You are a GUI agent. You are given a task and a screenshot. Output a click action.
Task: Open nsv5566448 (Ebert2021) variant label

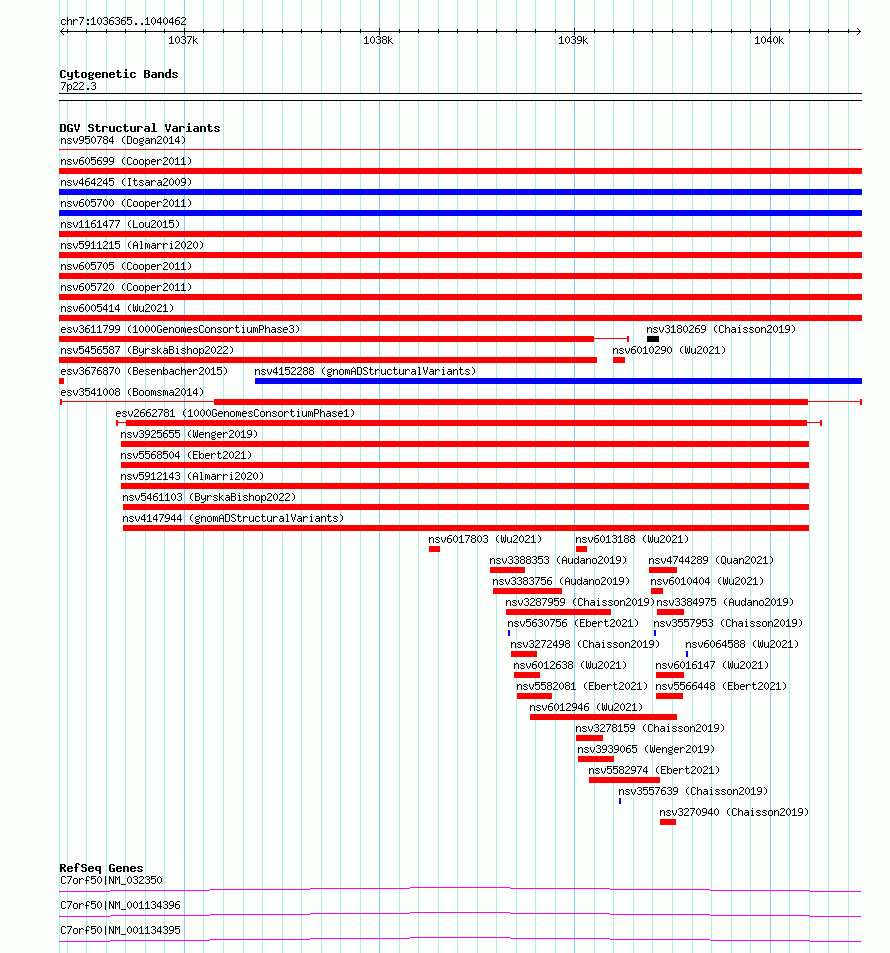722,686
